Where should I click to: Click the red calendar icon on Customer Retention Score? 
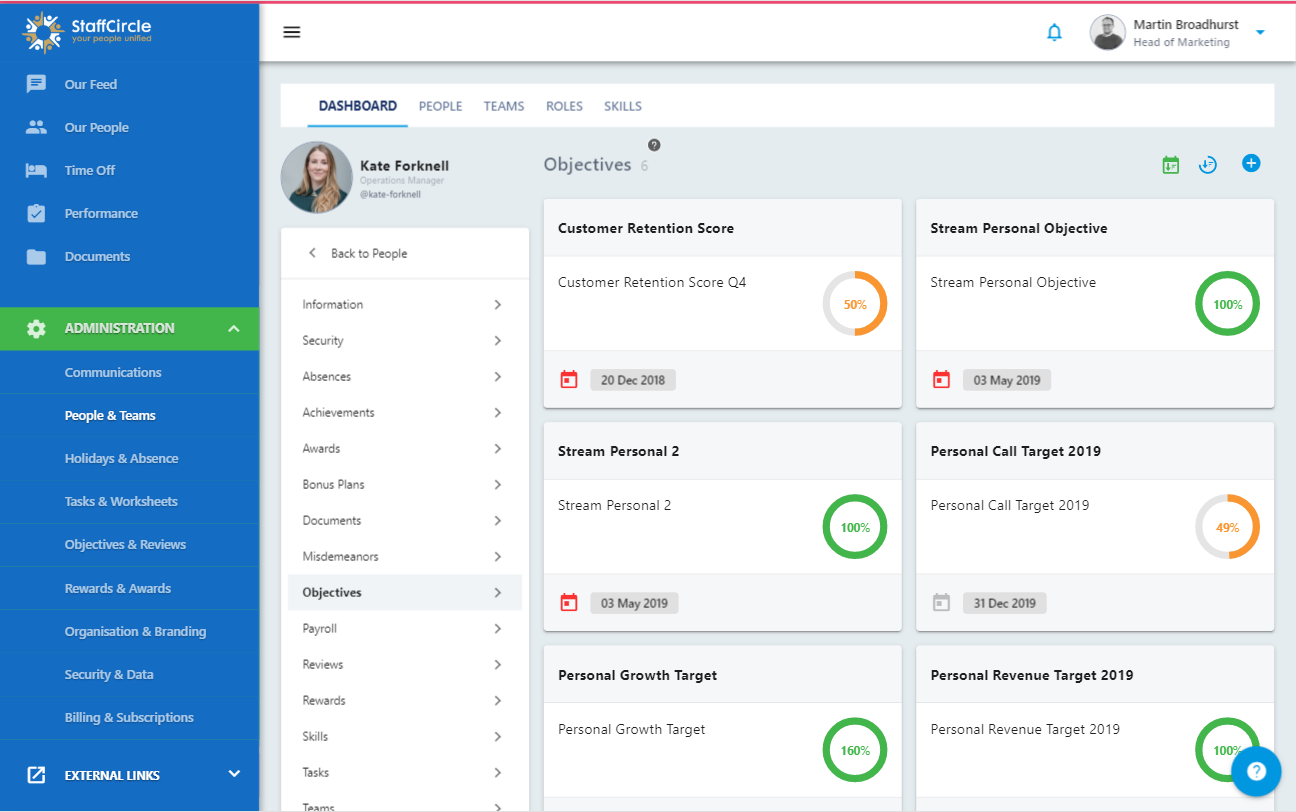coord(569,380)
